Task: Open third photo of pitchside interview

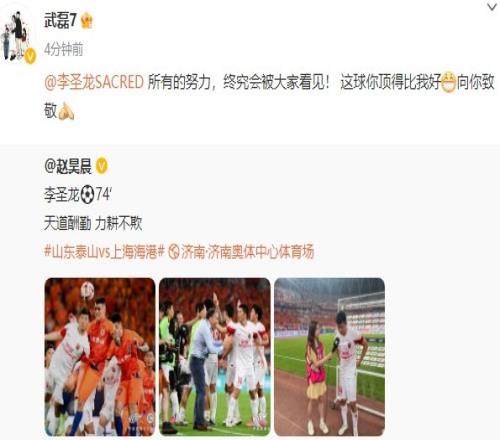Action: [329, 357]
